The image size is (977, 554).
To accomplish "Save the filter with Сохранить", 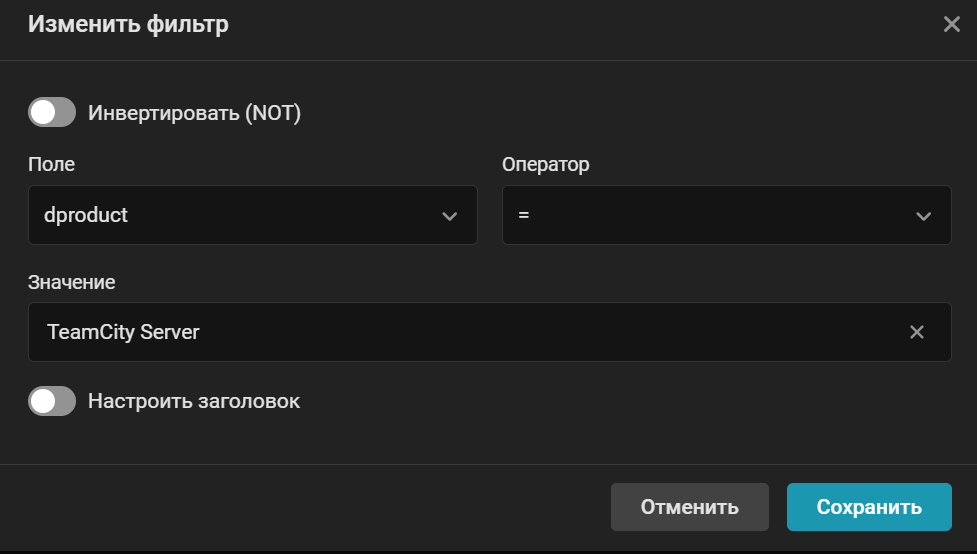I will click(x=869, y=507).
